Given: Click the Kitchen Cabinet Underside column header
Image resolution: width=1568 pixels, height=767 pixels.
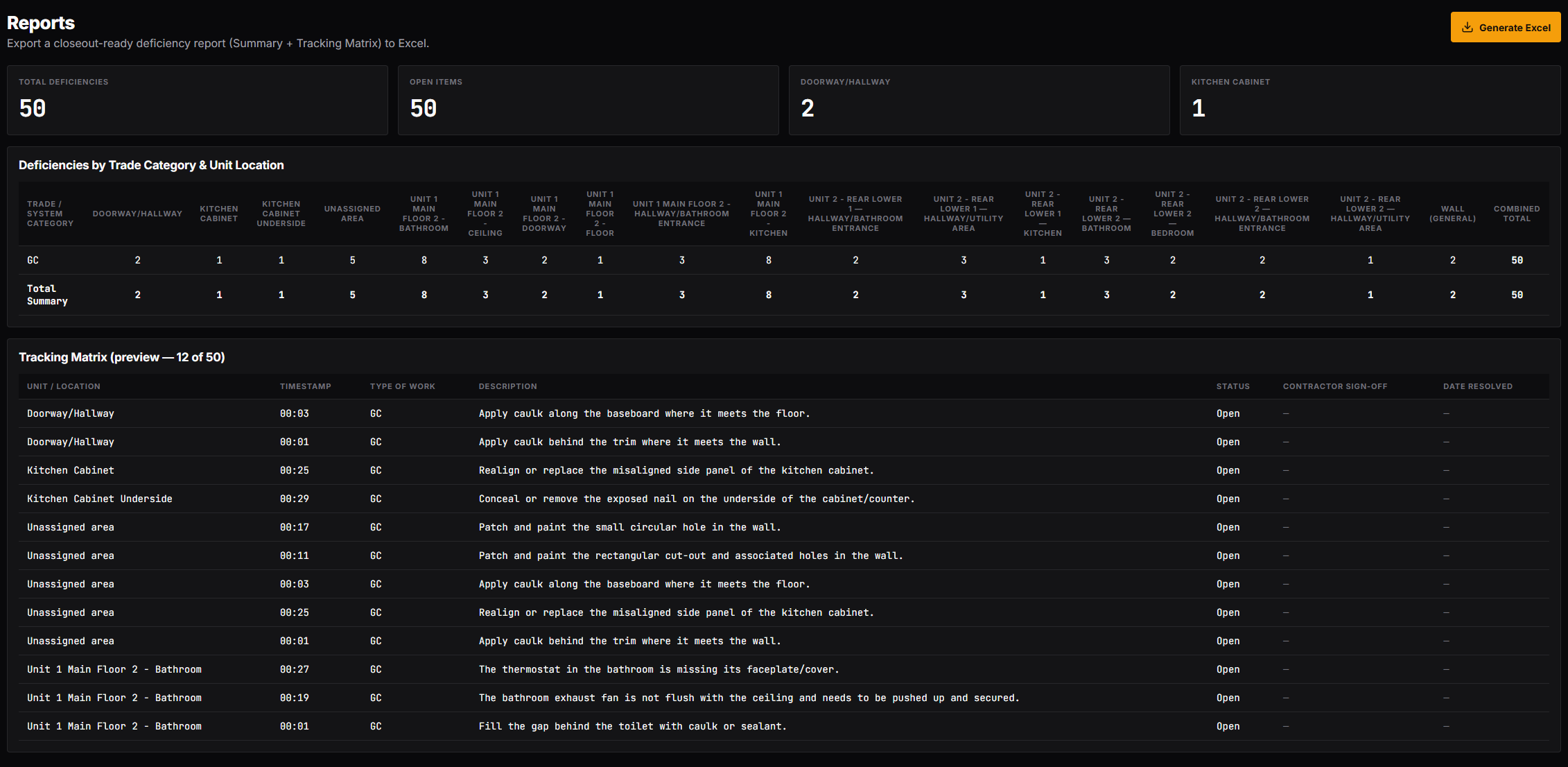Looking at the screenshot, I should click(x=281, y=214).
